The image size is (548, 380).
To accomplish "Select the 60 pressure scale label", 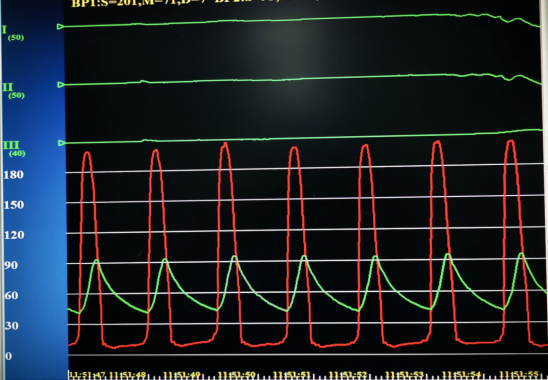I will click(12, 296).
